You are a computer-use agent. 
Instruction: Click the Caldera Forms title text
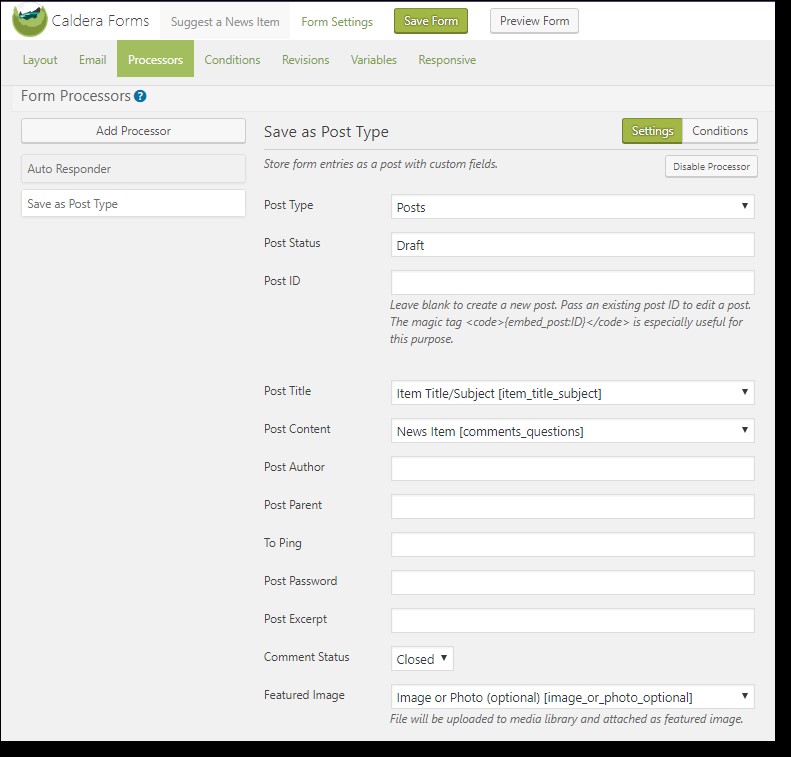point(100,21)
